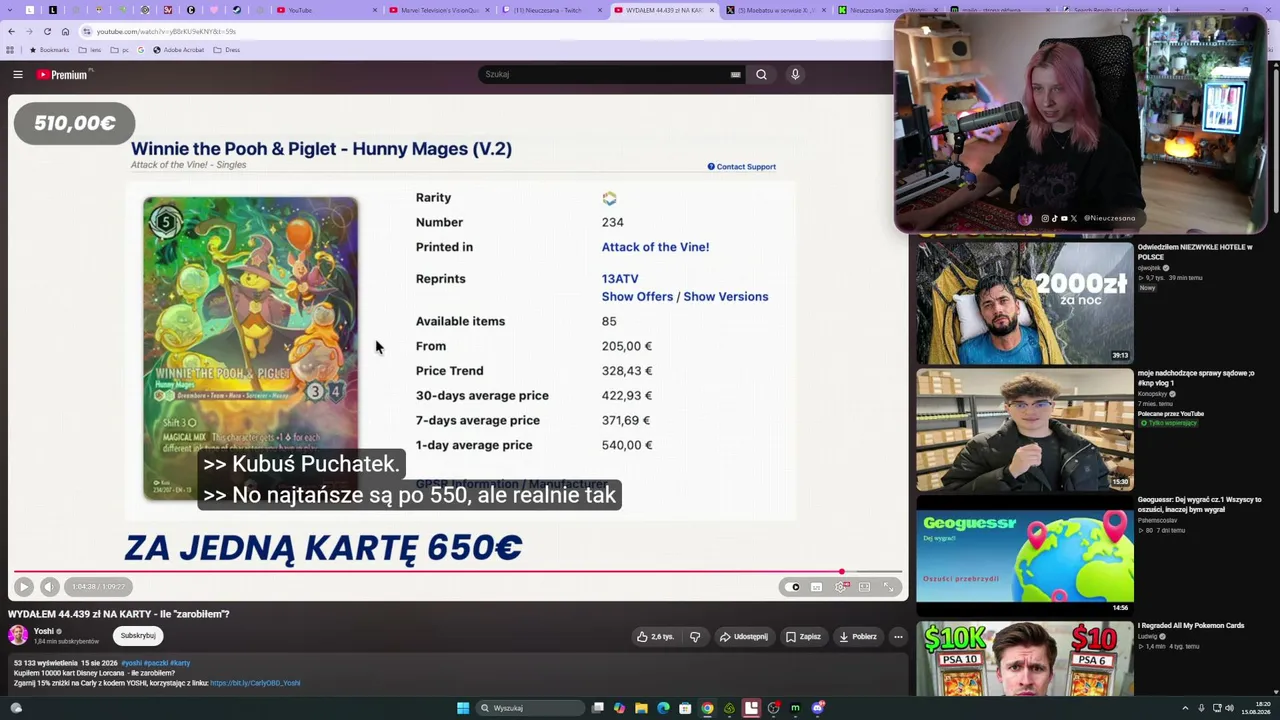Close the WYDAŁEM 44.439 zł tab
1280x720 pixels.
point(713,10)
